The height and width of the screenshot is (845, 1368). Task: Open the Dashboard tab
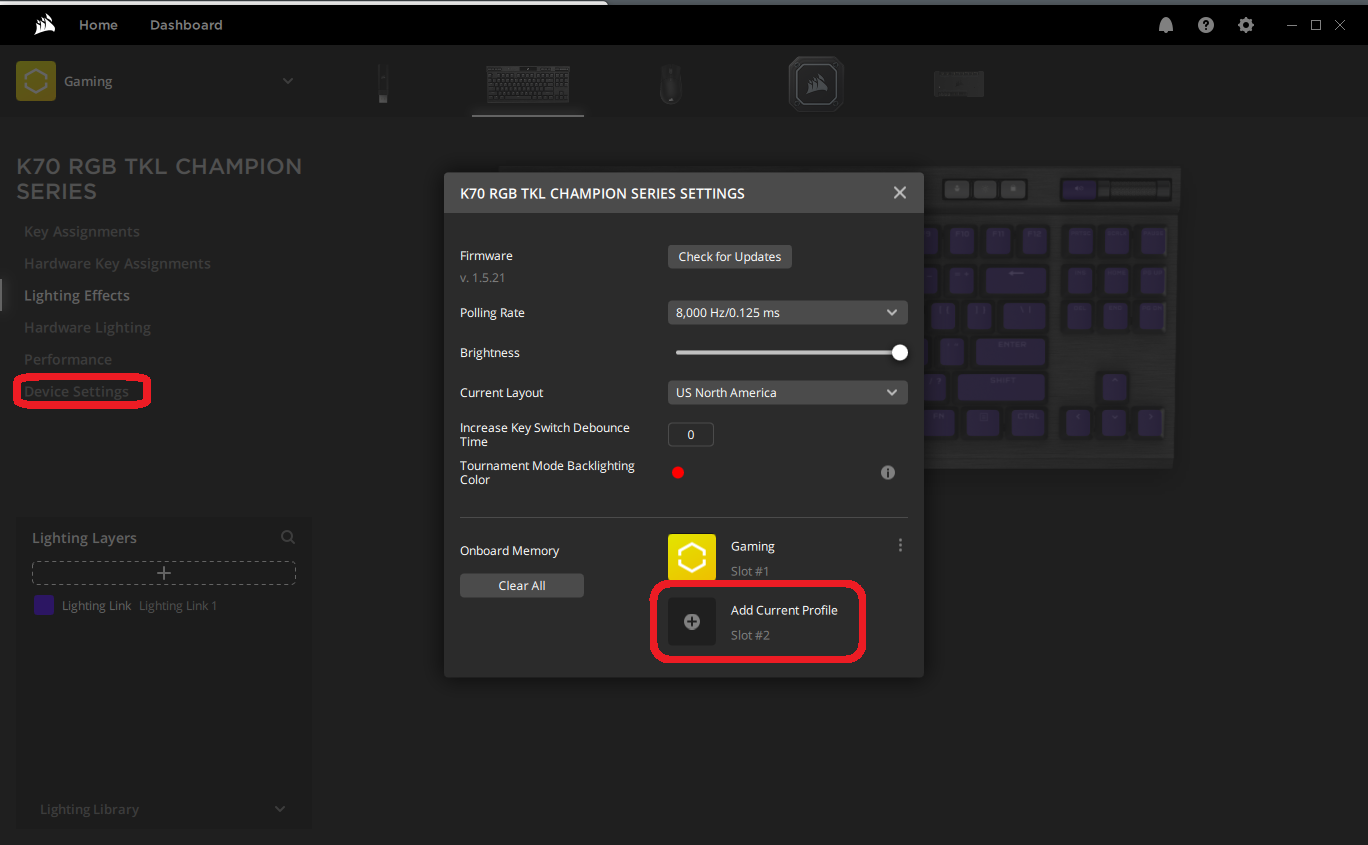point(186,25)
